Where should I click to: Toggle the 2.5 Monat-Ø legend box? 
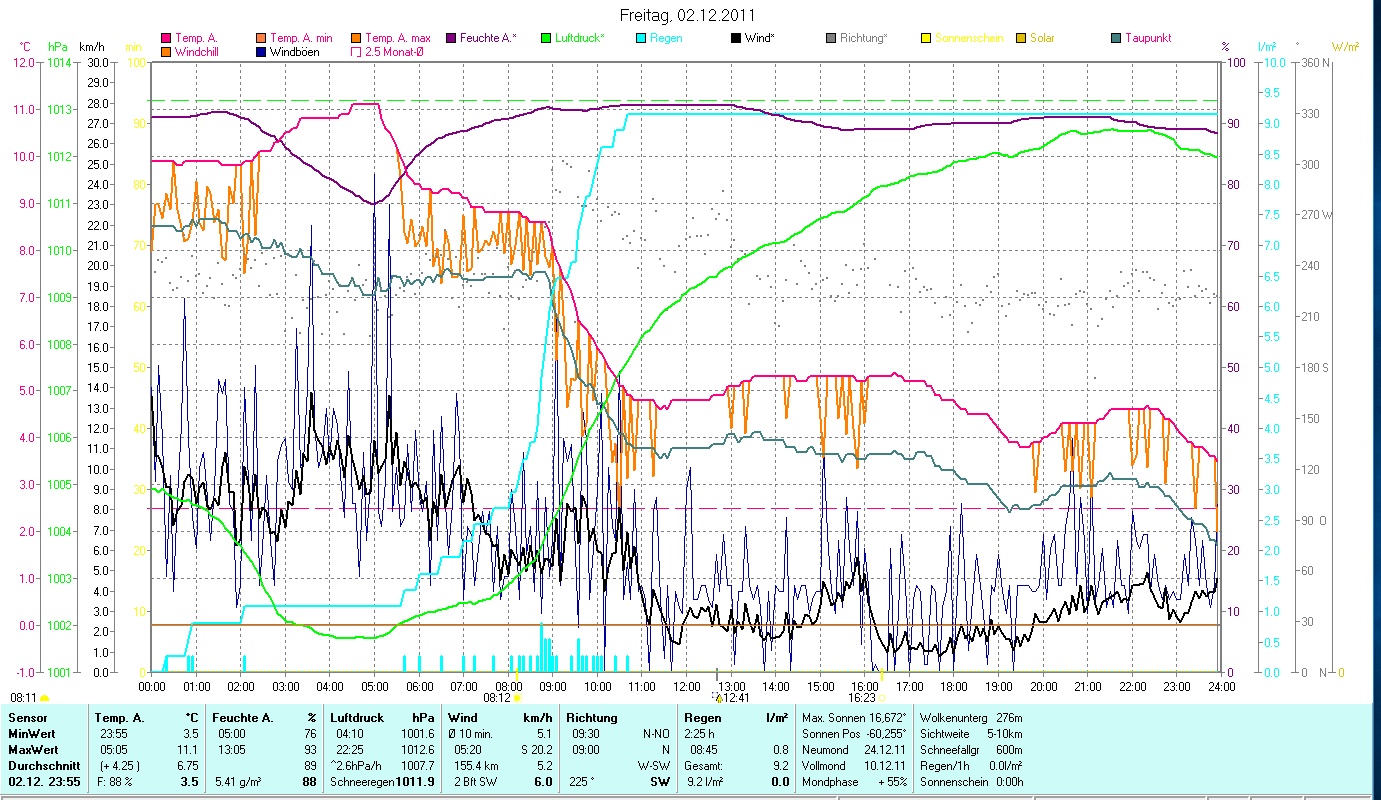coord(356,51)
